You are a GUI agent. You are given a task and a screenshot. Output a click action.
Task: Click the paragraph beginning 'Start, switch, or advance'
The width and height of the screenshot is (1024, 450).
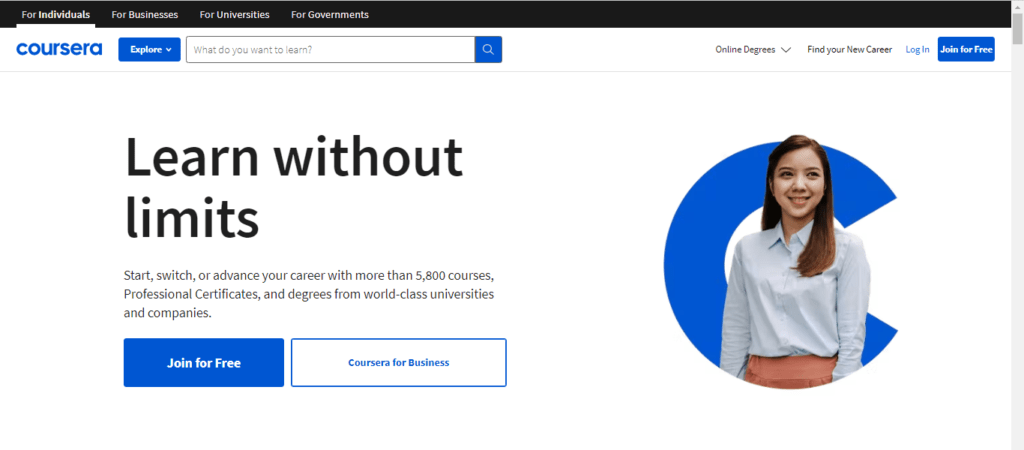[x=309, y=294]
